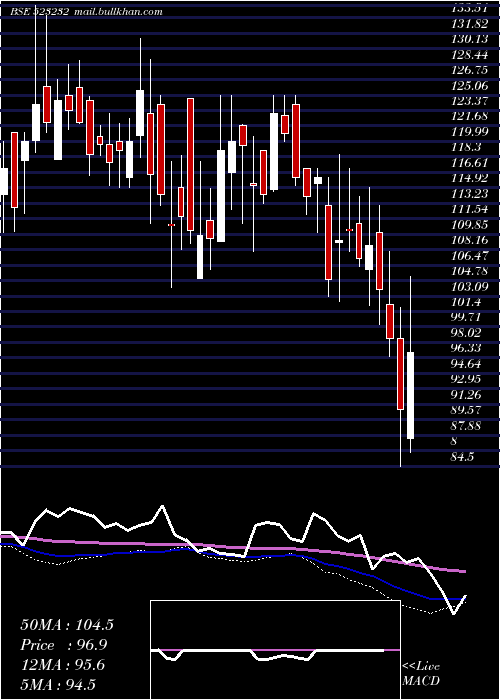Select the 121.68 price axis label
This screenshot has height=700, width=500.
(x=469, y=117)
